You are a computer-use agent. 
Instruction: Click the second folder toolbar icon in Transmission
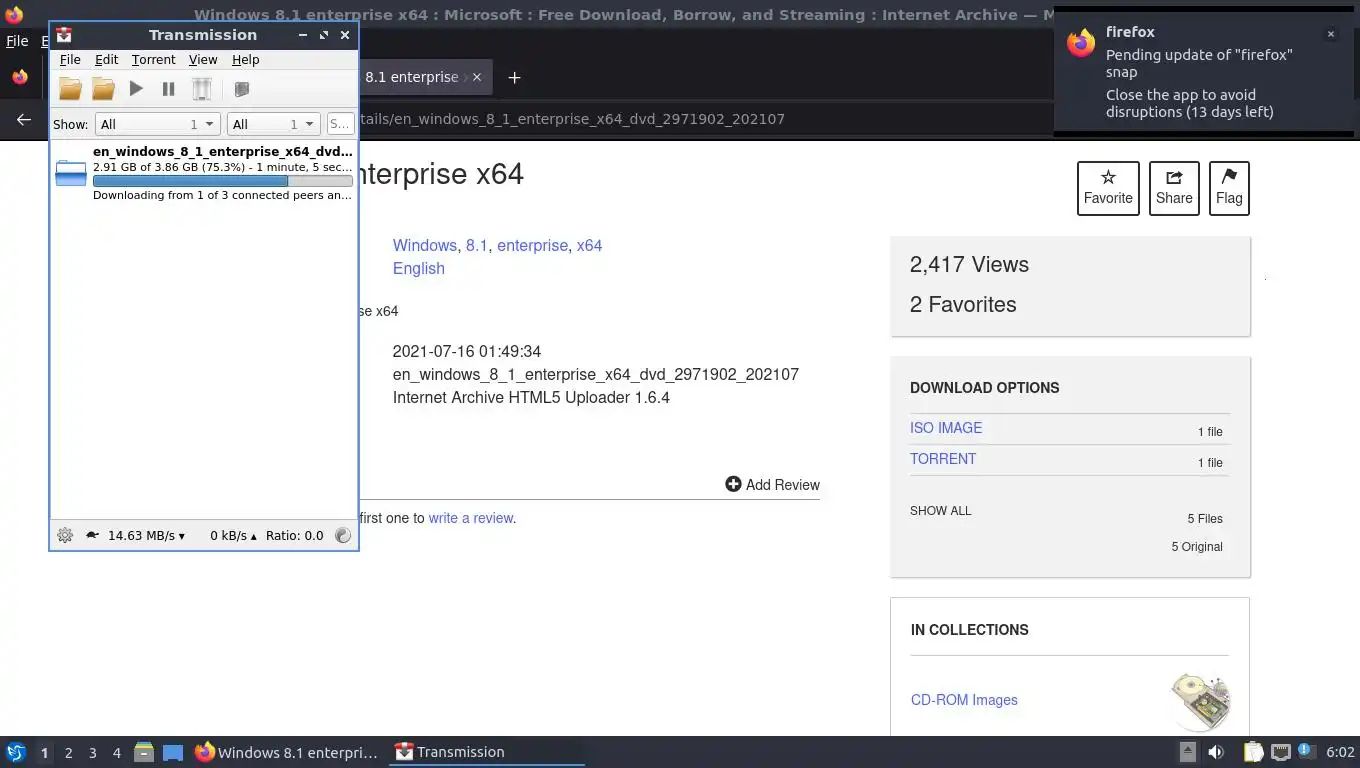[x=103, y=89]
